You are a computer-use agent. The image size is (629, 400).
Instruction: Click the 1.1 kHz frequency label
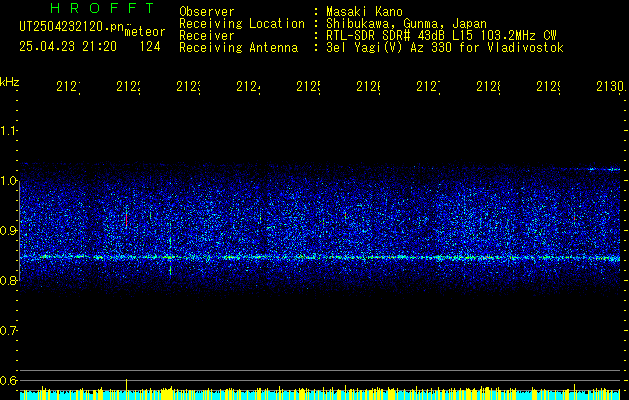pyautogui.click(x=8, y=131)
